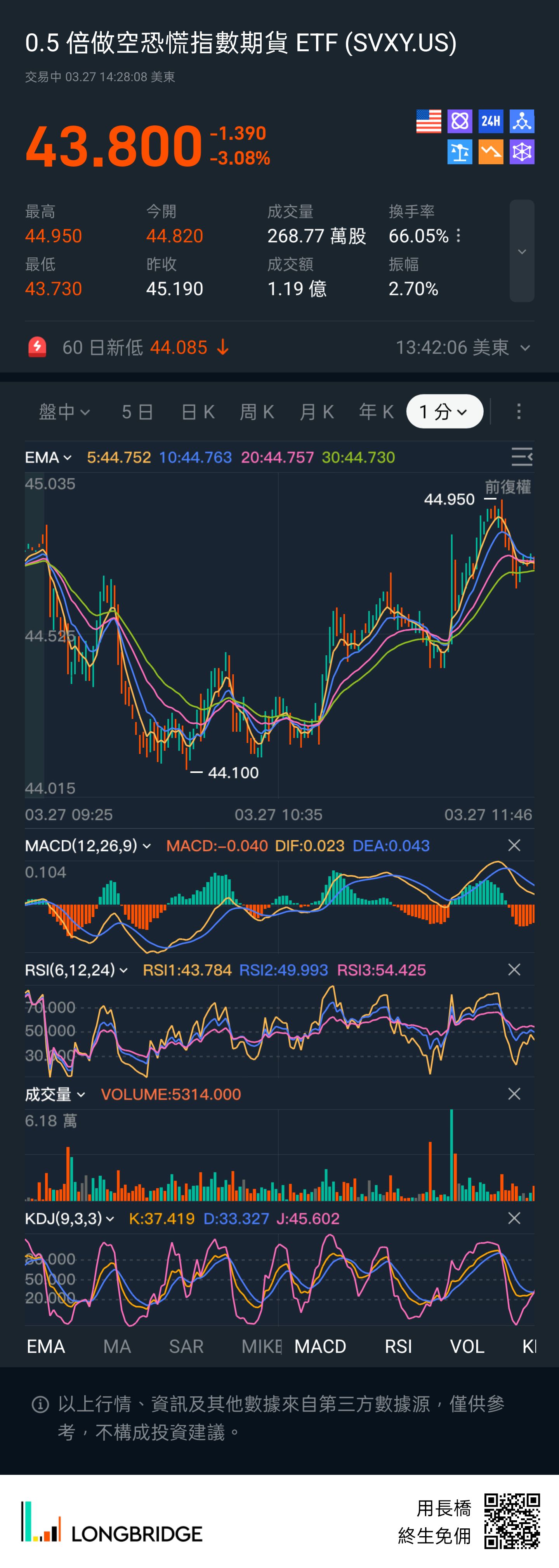Switch to the 月 K chart tab
The height and width of the screenshot is (1568, 559).
(x=317, y=412)
